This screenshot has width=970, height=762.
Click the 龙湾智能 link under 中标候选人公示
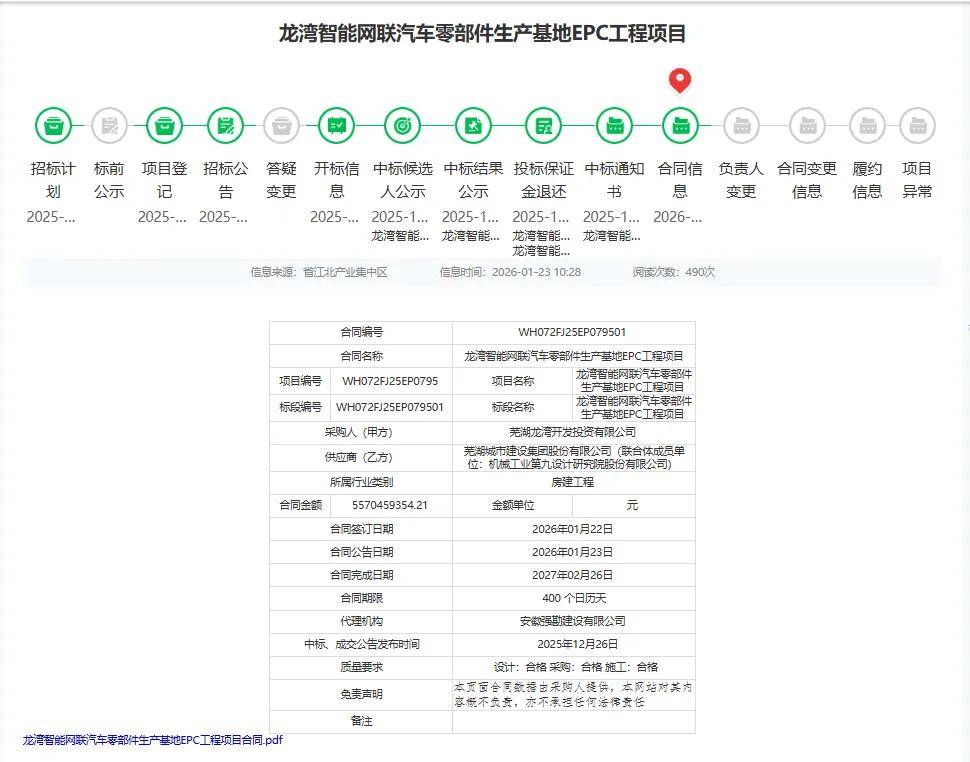(x=400, y=236)
